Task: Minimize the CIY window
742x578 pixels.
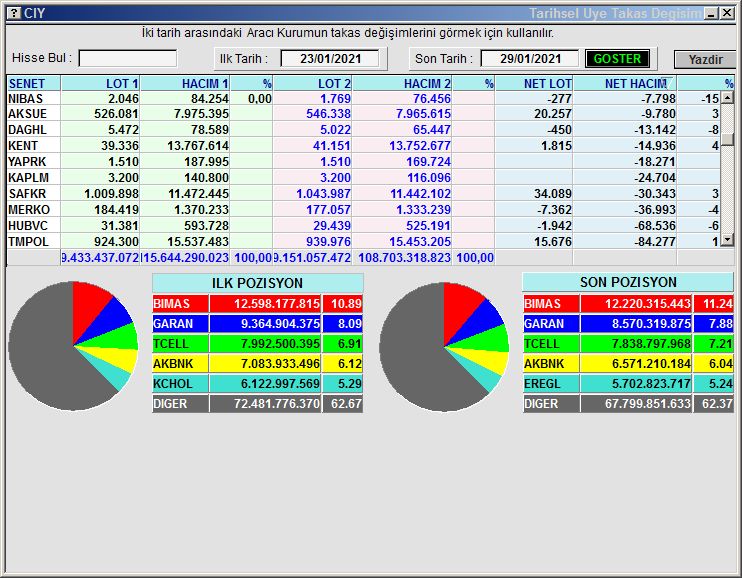Action: (711, 13)
